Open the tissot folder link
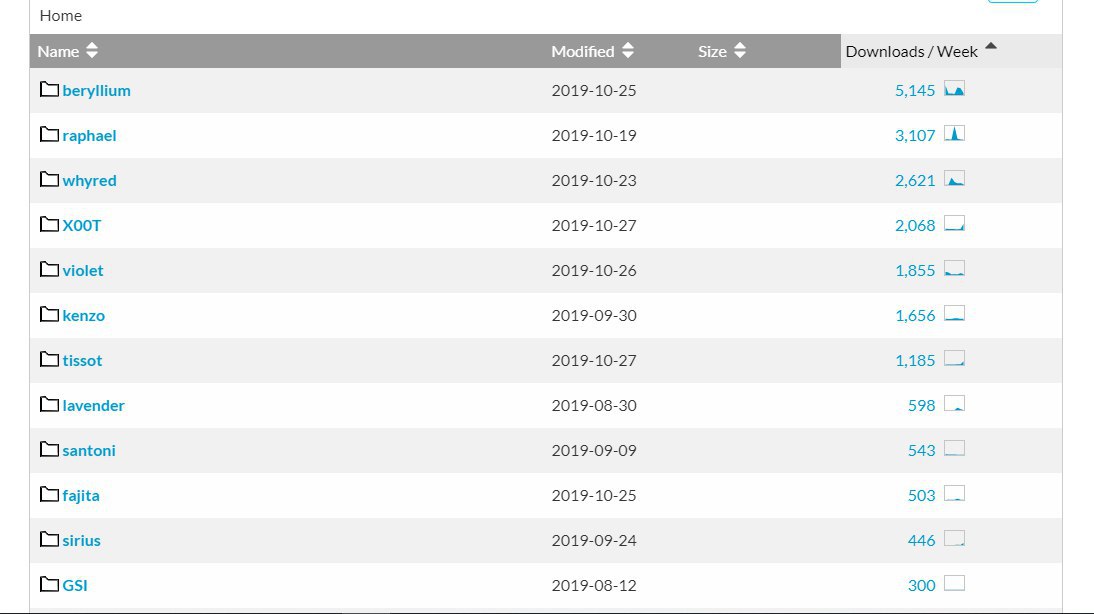The width and height of the screenshot is (1094, 614). pyautogui.click(x=82, y=361)
